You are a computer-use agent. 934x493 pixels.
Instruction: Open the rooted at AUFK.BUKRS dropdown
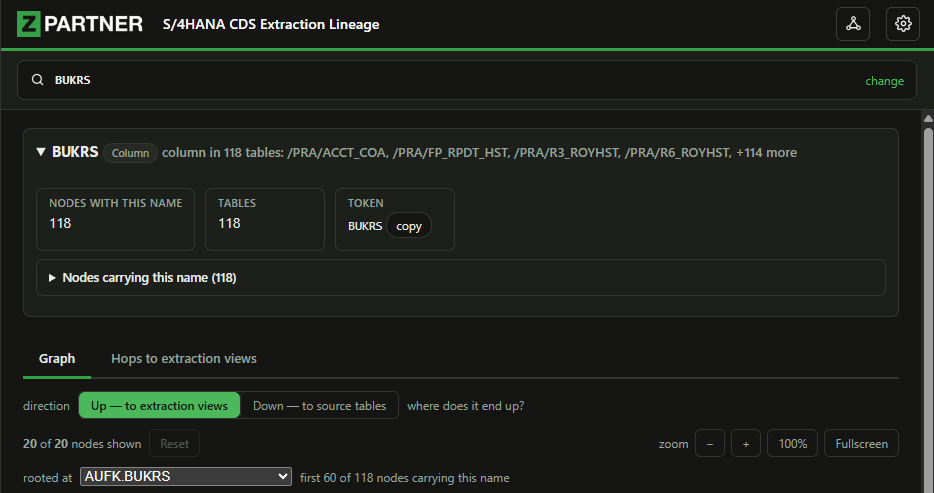point(186,476)
